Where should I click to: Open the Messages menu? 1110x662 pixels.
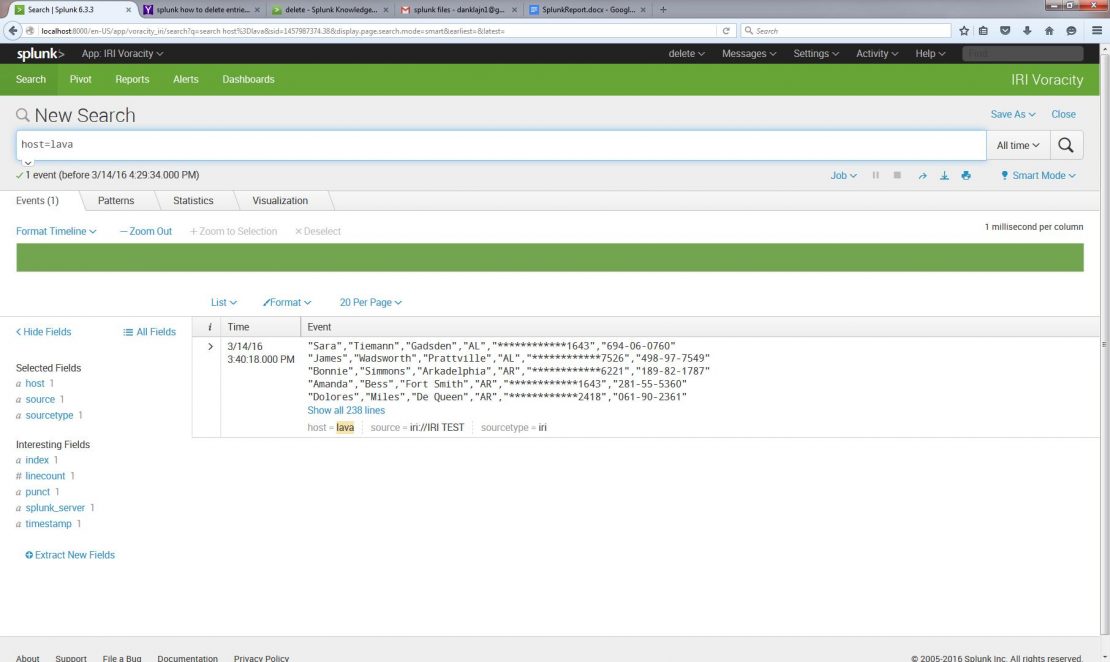pos(749,54)
